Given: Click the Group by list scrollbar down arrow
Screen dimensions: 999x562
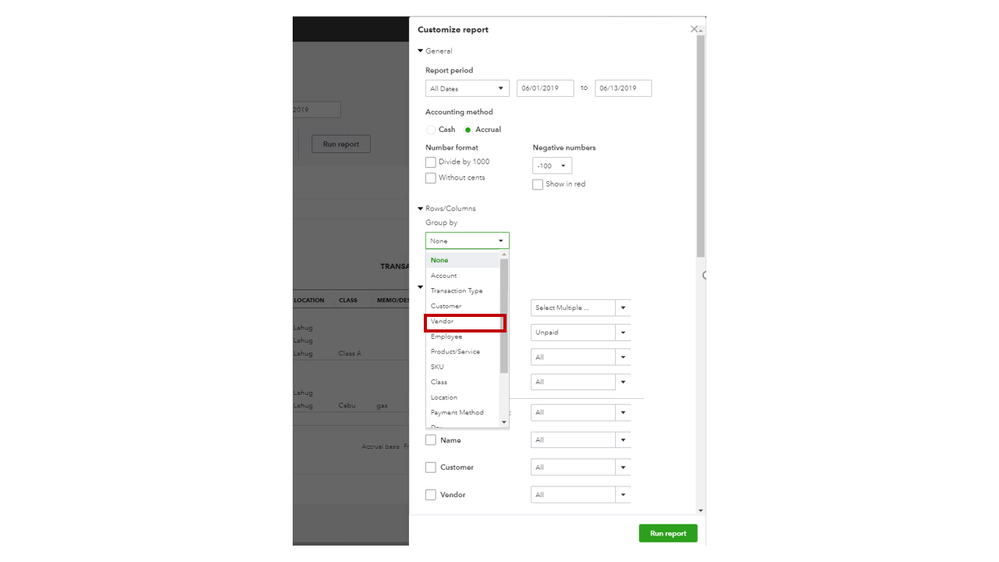Looking at the screenshot, I should click(504, 423).
